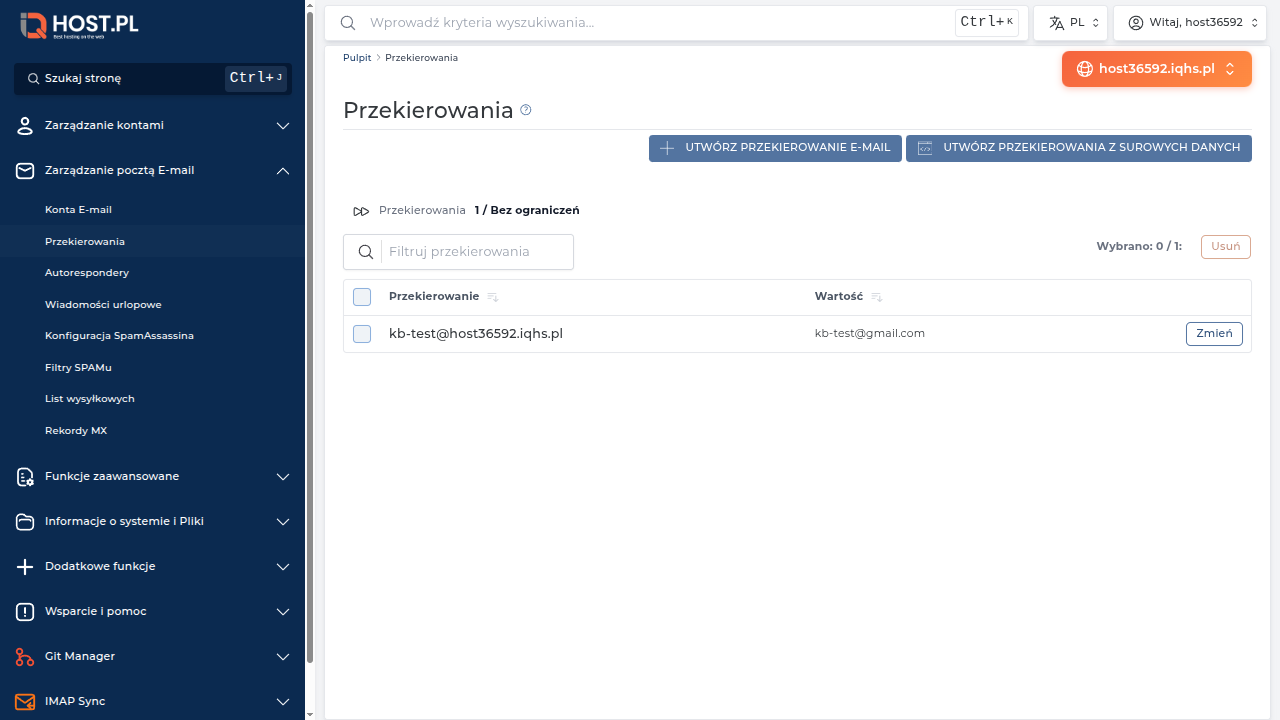Expand Git Manager chevron

[283, 657]
